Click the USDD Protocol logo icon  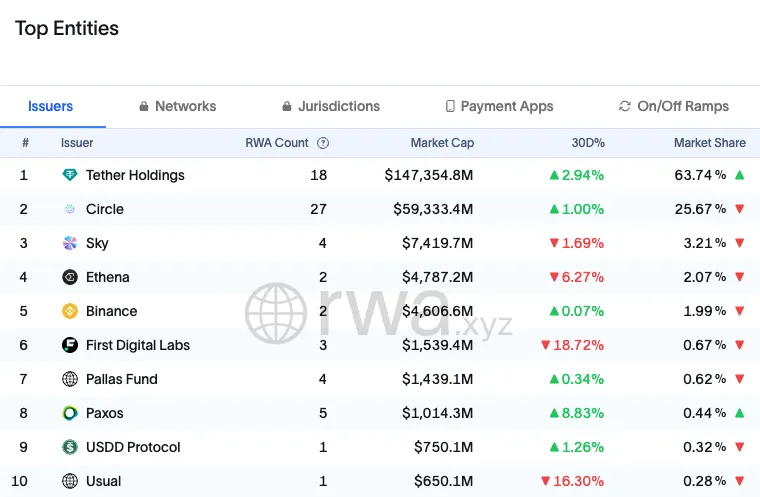(x=70, y=447)
